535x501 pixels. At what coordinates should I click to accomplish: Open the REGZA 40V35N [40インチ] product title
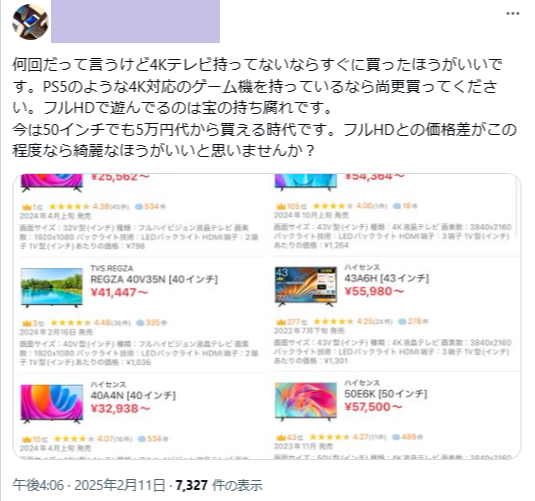154,280
